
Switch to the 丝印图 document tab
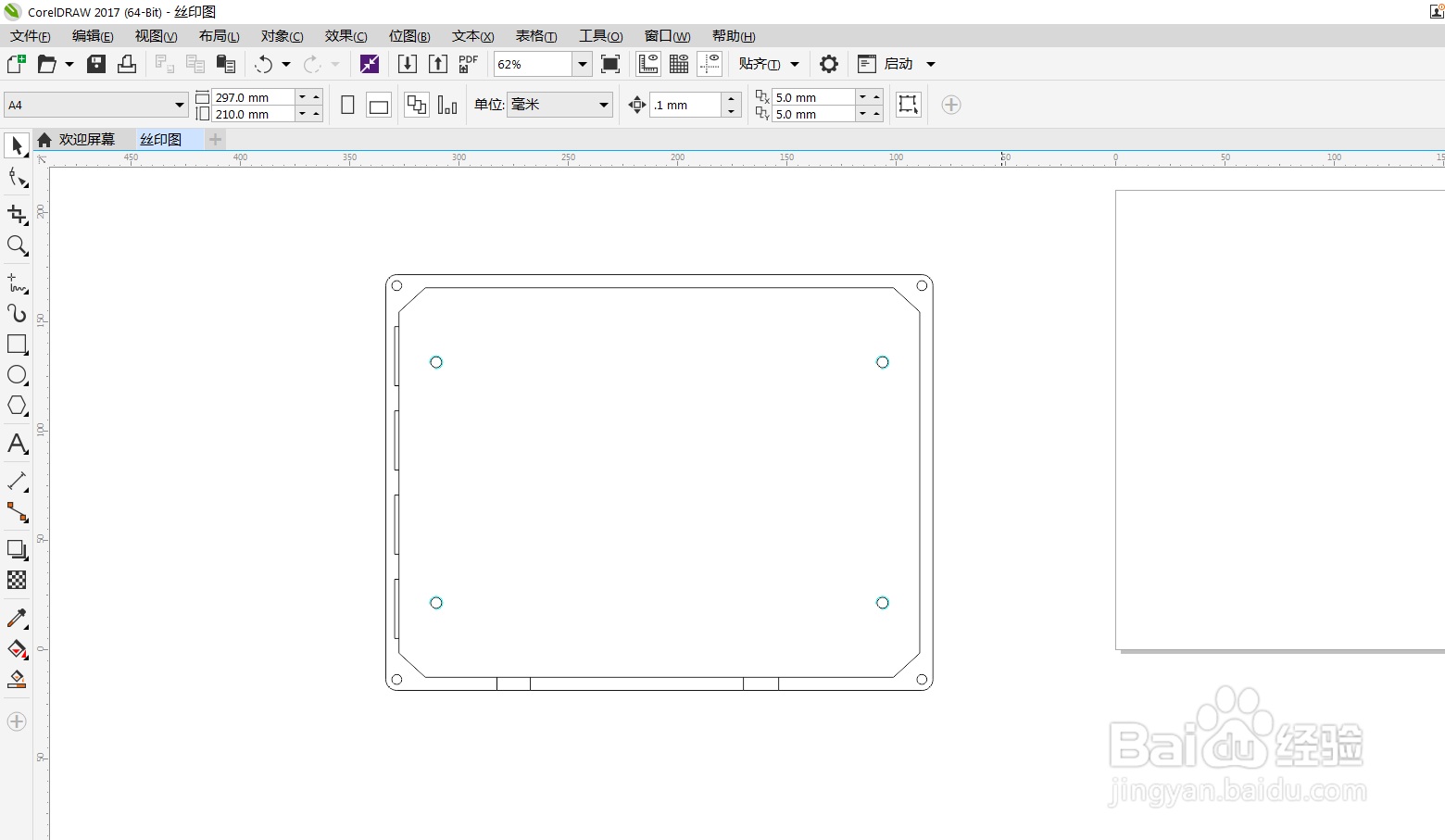pos(161,139)
